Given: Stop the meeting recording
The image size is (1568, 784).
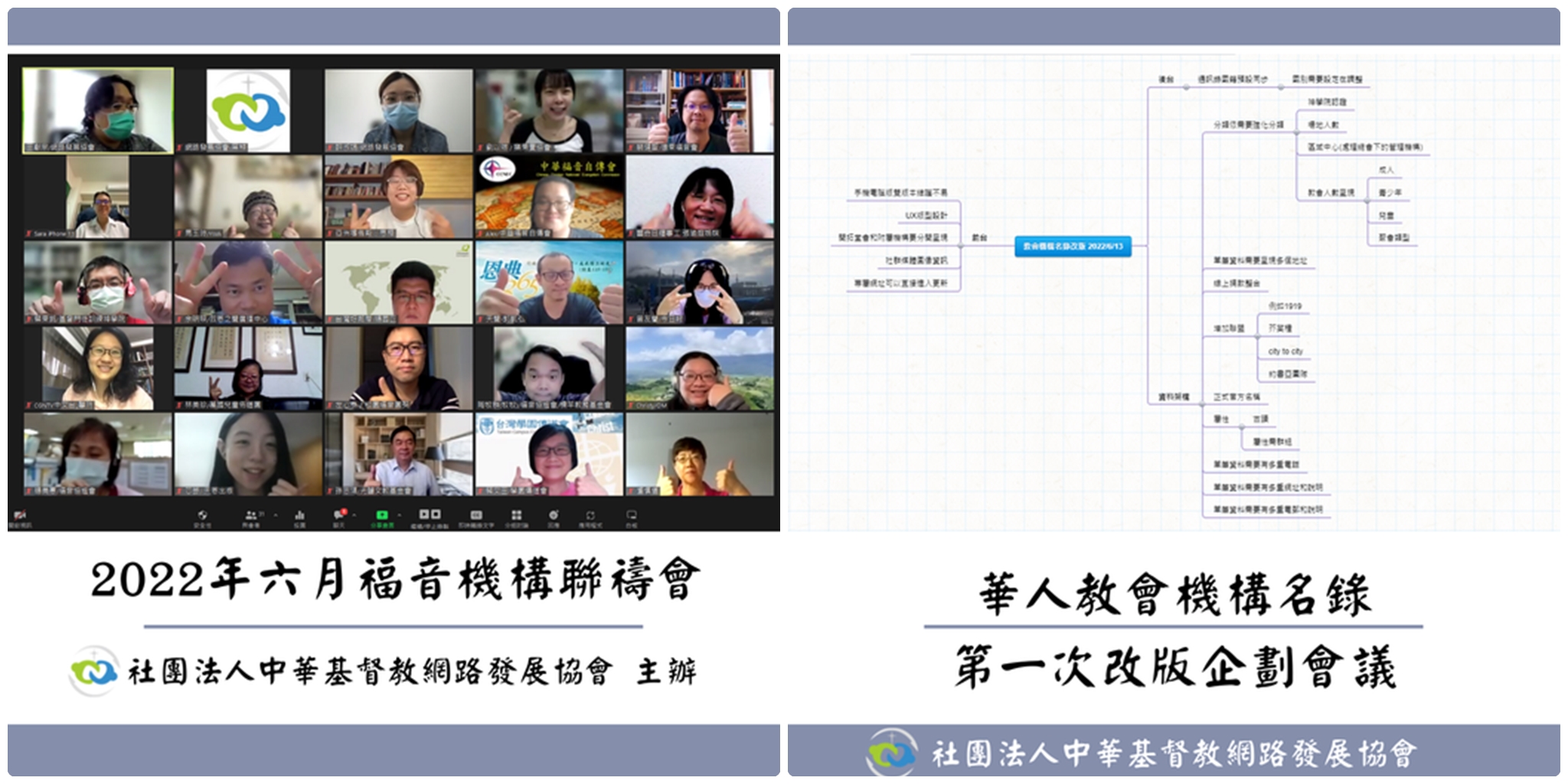Looking at the screenshot, I should click(436, 514).
